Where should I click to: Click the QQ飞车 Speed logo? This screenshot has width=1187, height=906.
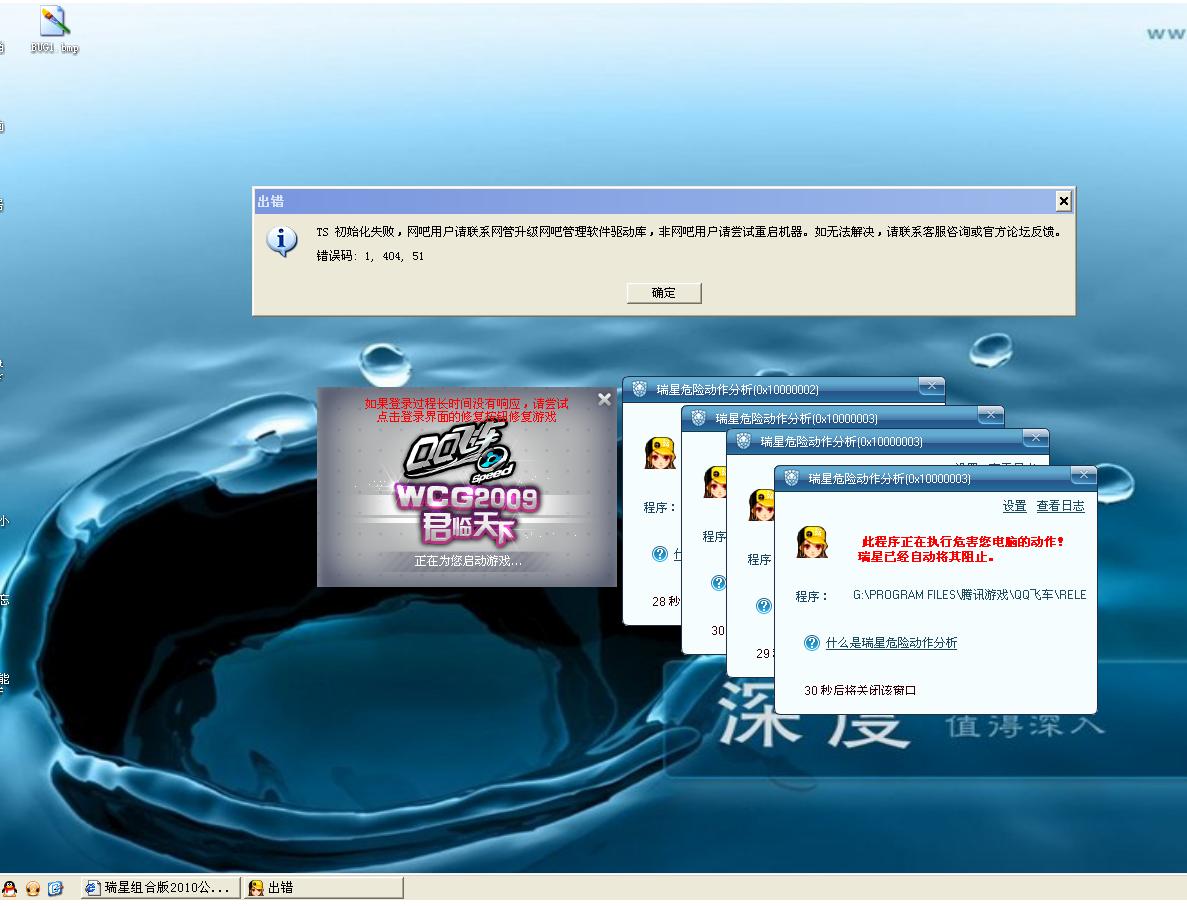click(x=460, y=454)
